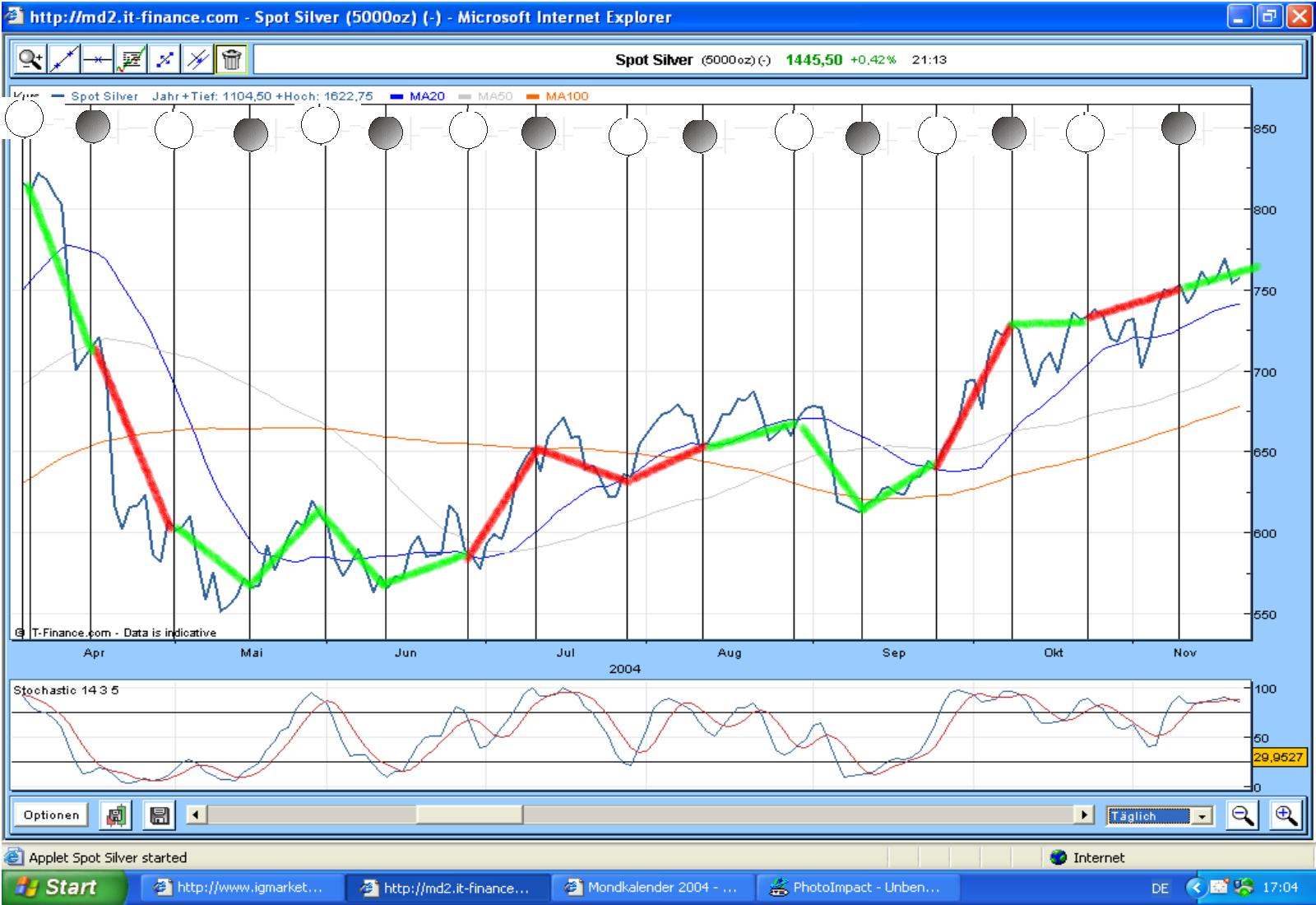
Task: Click the trash can delete tool
Action: coord(232,59)
